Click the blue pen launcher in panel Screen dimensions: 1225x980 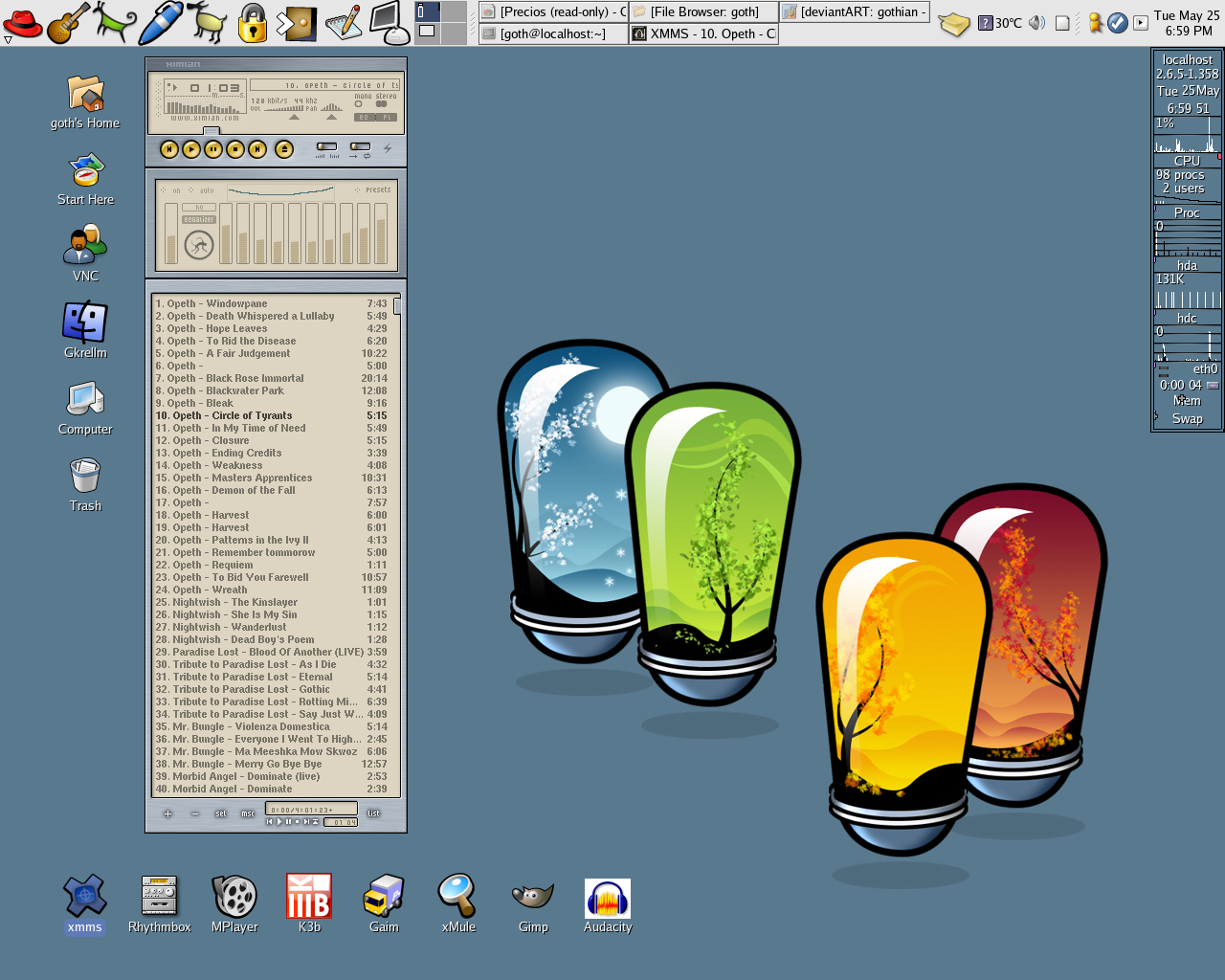pyautogui.click(x=160, y=23)
